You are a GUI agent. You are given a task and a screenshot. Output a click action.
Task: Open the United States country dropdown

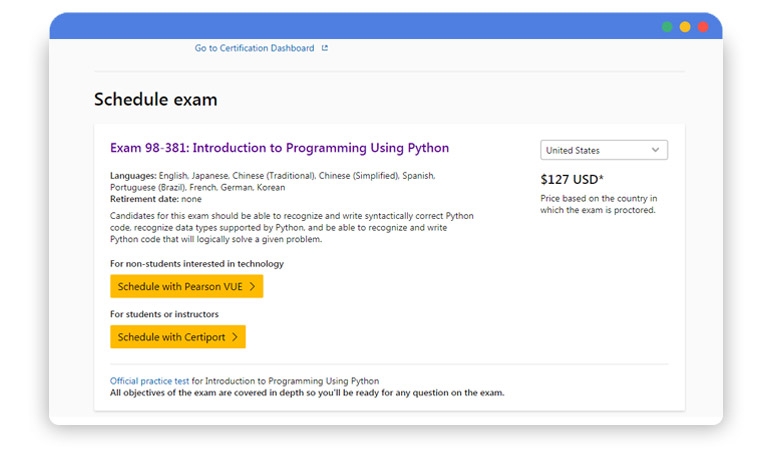click(604, 150)
